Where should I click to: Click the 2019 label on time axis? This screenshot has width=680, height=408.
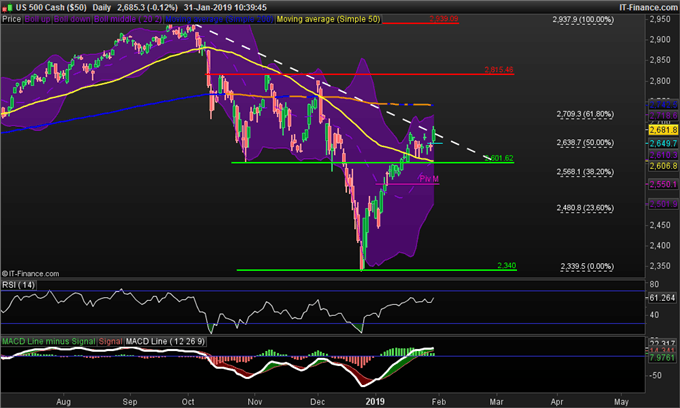[375, 401]
